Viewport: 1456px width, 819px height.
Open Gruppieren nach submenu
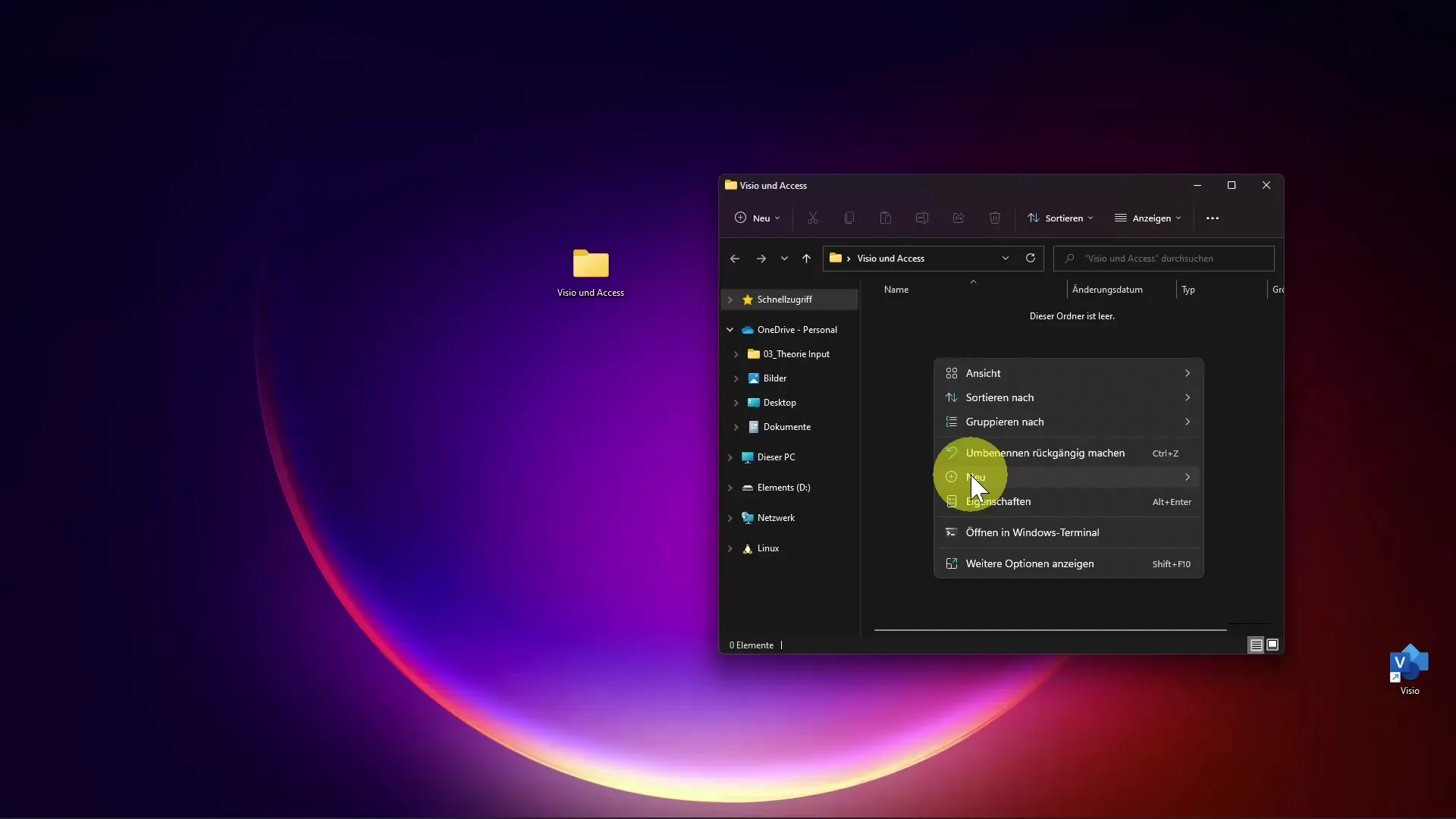[x=1068, y=422]
